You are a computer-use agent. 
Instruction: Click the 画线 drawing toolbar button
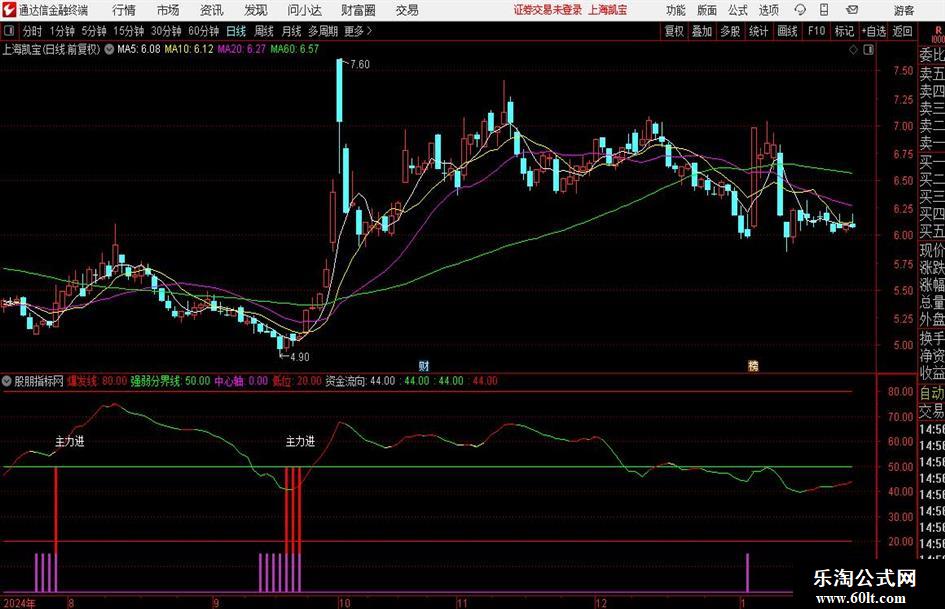(x=787, y=31)
